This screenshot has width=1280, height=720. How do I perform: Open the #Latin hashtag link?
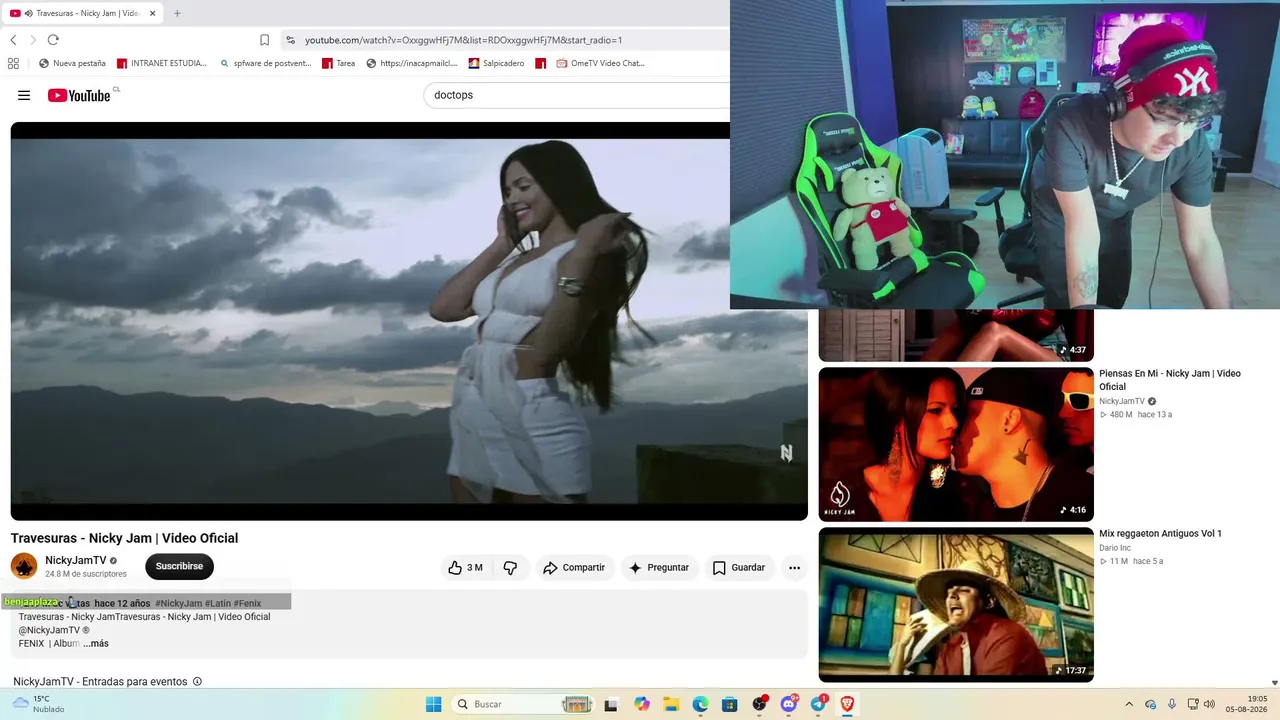(218, 603)
